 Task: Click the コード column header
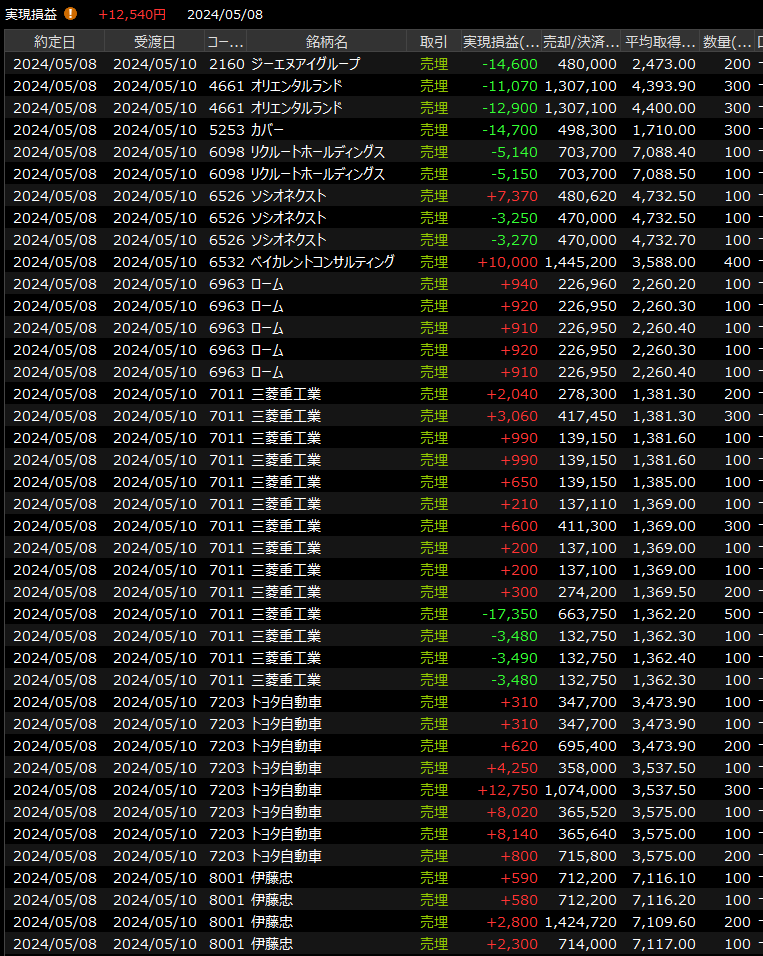[225, 41]
